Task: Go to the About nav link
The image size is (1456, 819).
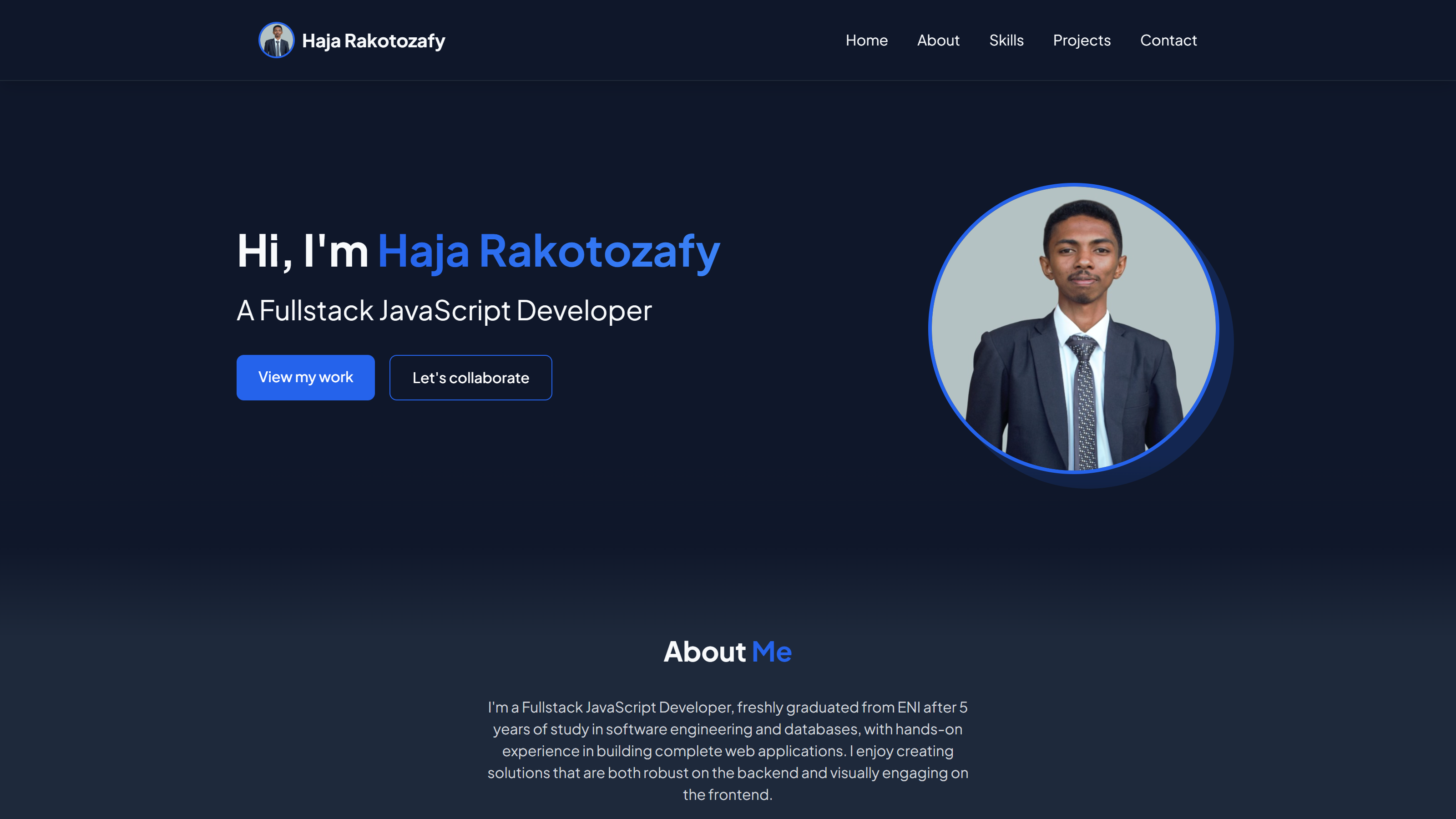Action: (x=938, y=40)
